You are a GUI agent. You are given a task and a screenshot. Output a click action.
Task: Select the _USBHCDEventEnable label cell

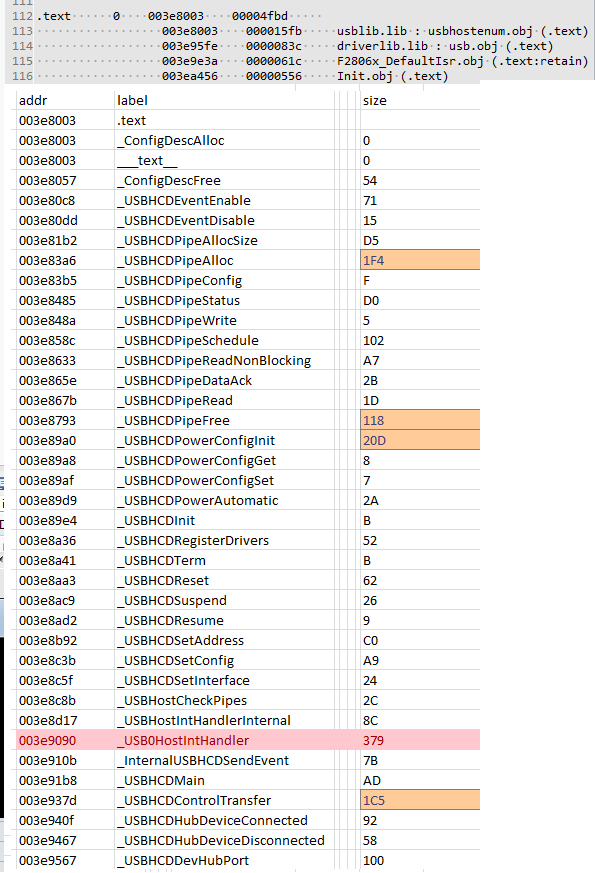224,200
